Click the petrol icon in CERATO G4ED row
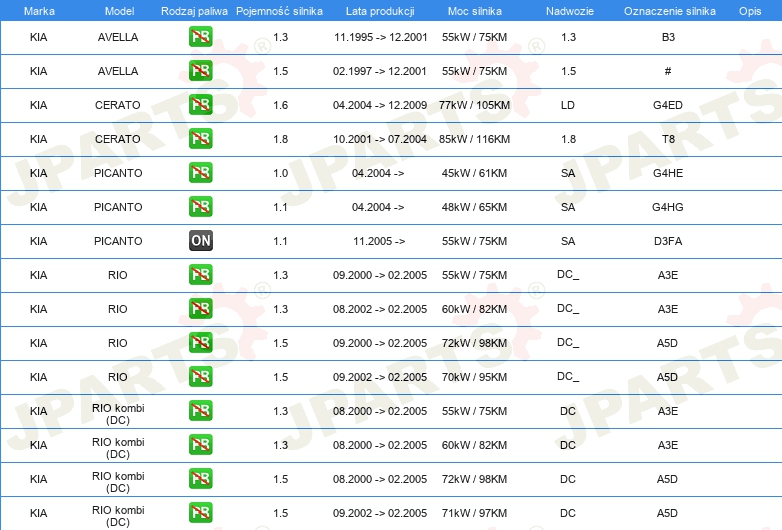This screenshot has height=530, width=782. [200, 105]
